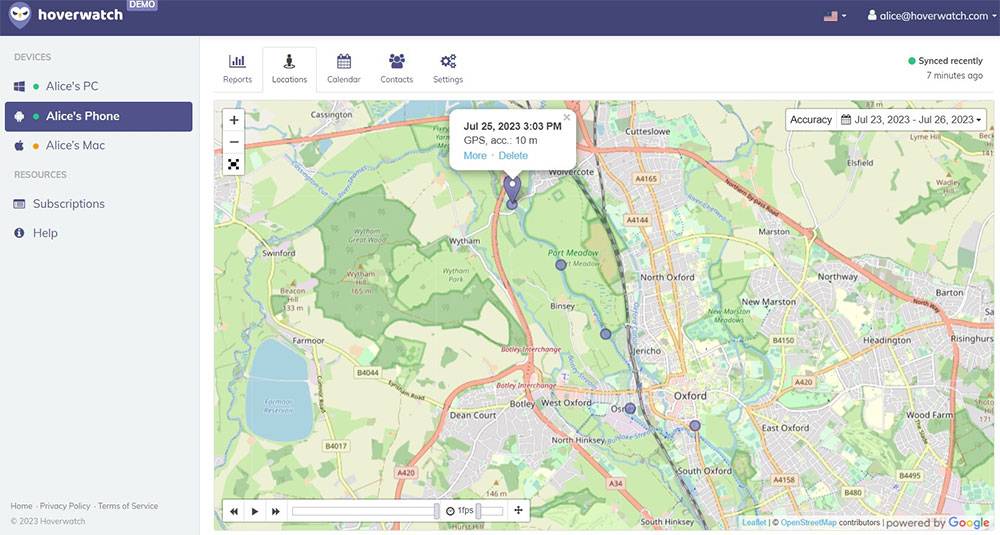Click the Apple icon beside Alice's Mac
The image size is (1000, 535).
pos(19,145)
